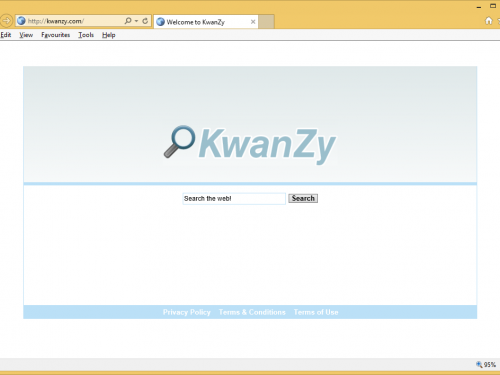Click the Search button

tap(303, 198)
